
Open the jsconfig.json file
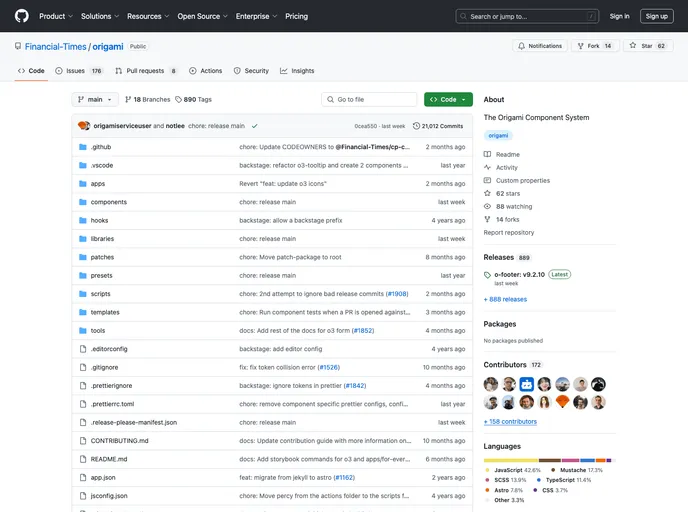pos(109,496)
